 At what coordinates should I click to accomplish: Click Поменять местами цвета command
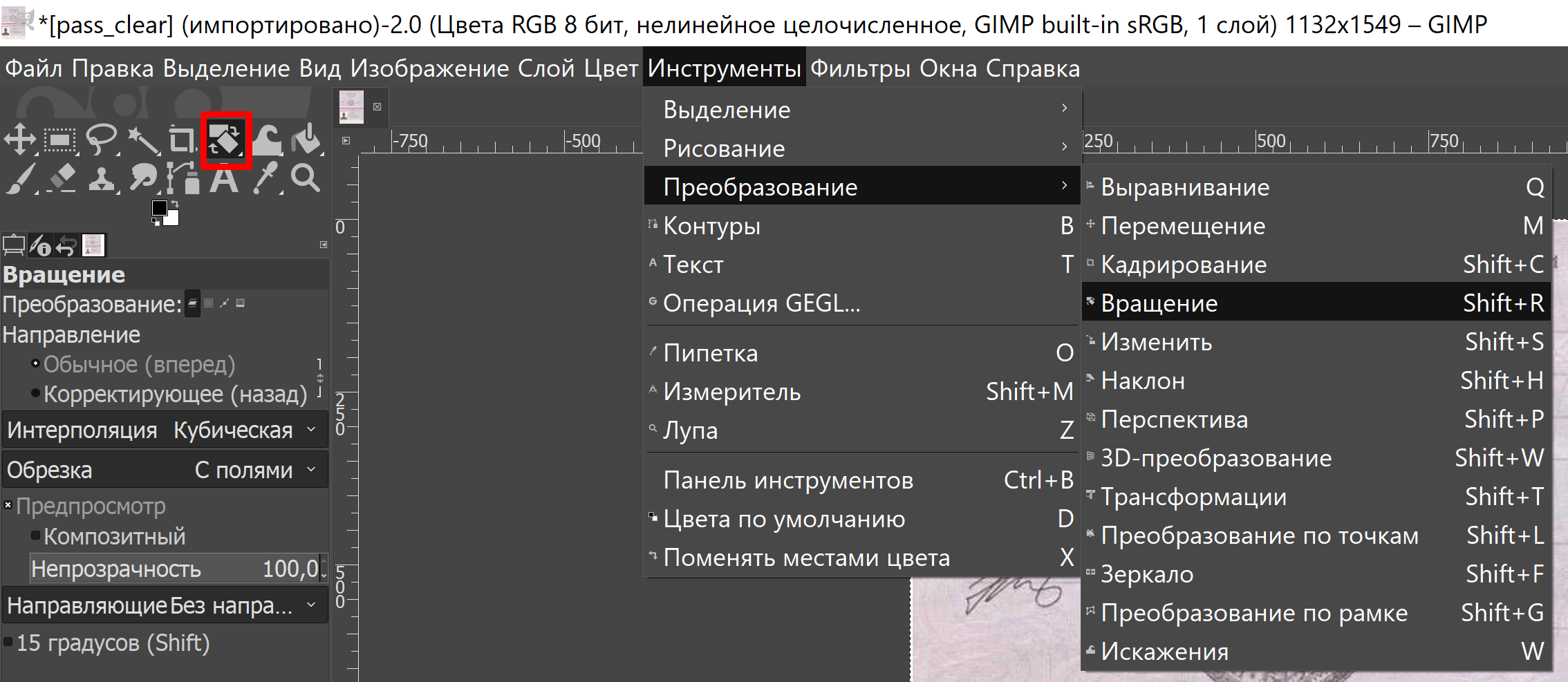point(806,557)
